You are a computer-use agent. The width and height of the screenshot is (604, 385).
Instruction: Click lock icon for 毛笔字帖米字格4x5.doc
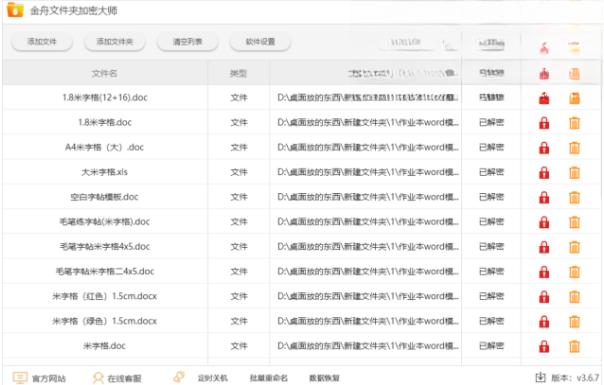click(544, 247)
